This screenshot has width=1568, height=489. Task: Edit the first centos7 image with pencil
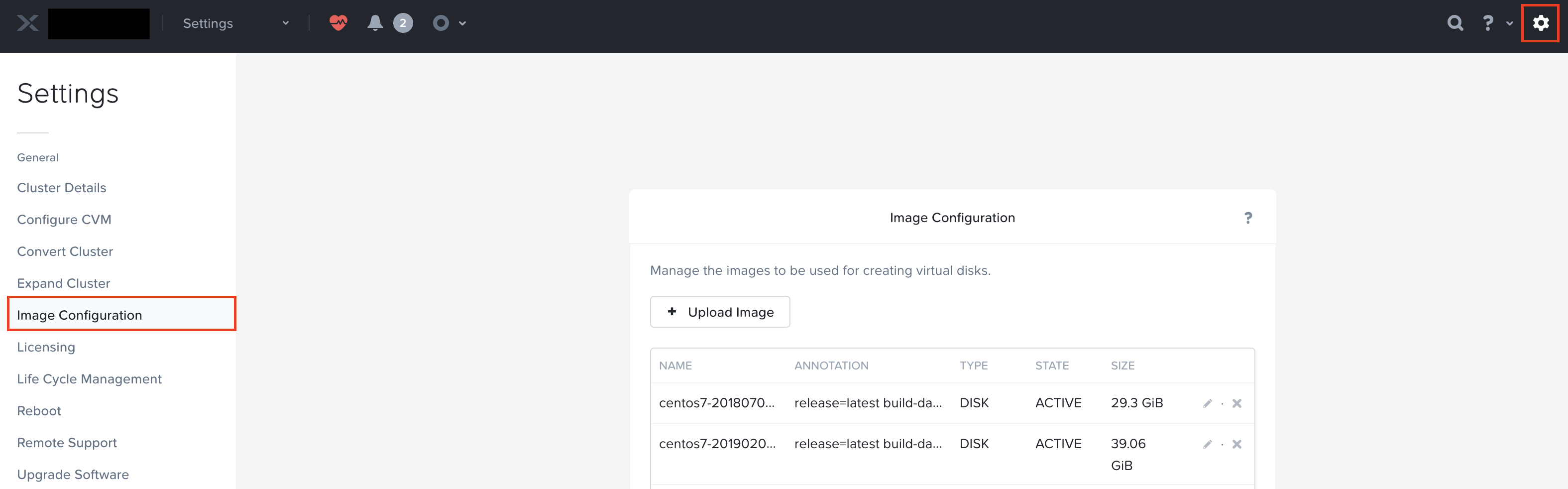pos(1207,403)
